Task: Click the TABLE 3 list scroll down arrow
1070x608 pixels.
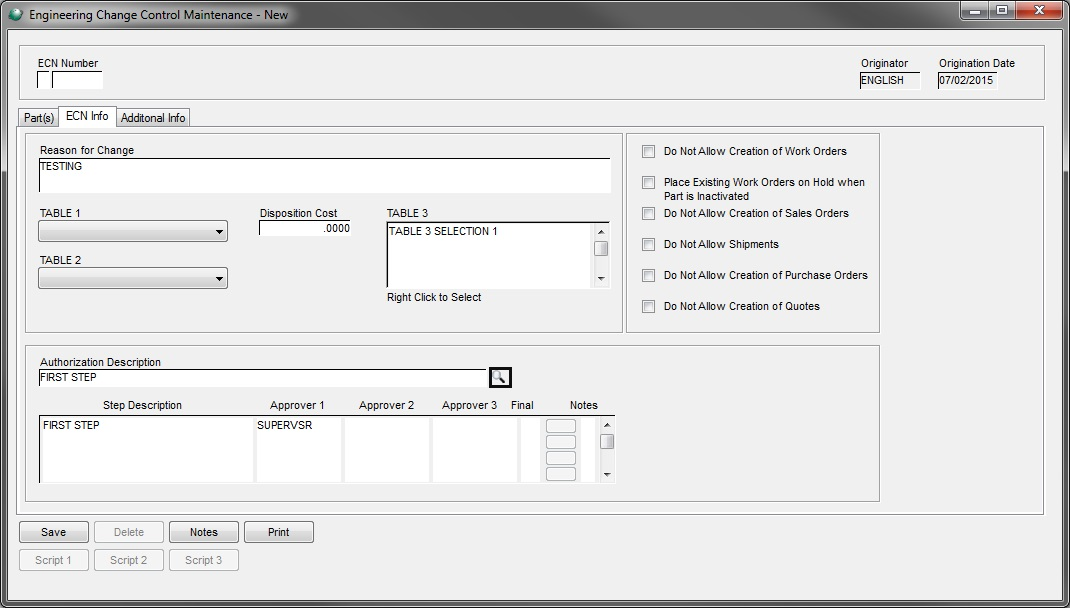Action: (601, 278)
